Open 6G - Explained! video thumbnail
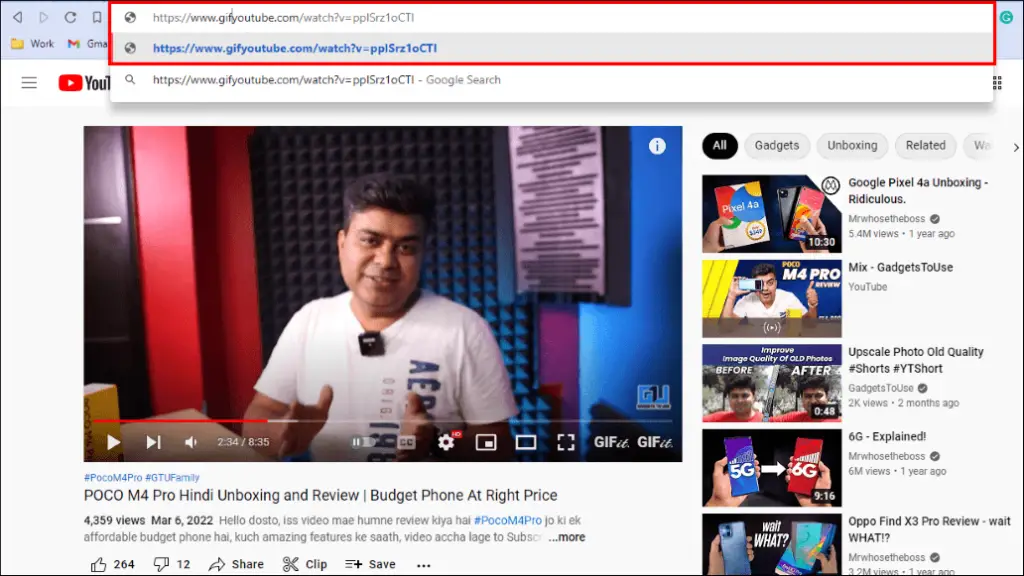The height and width of the screenshot is (576, 1024). click(x=772, y=468)
